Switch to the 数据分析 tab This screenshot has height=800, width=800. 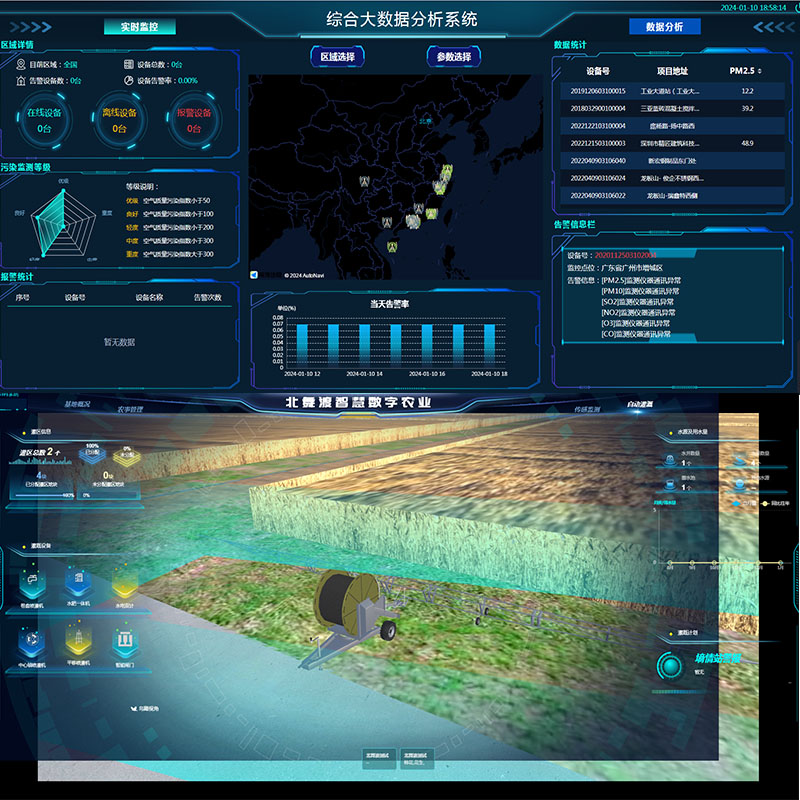click(x=665, y=28)
